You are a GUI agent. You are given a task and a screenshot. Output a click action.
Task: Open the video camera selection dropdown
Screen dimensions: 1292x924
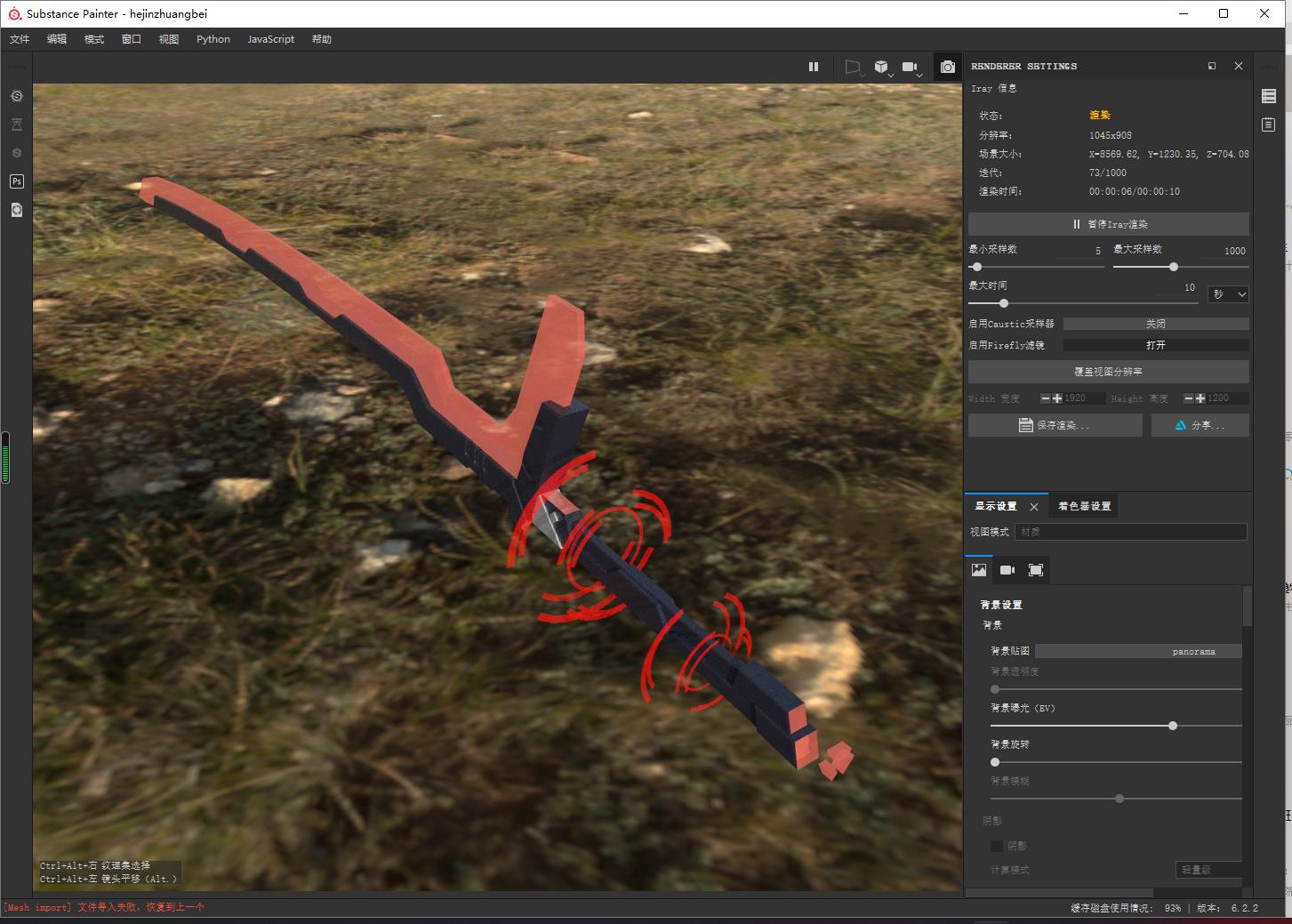tap(911, 67)
